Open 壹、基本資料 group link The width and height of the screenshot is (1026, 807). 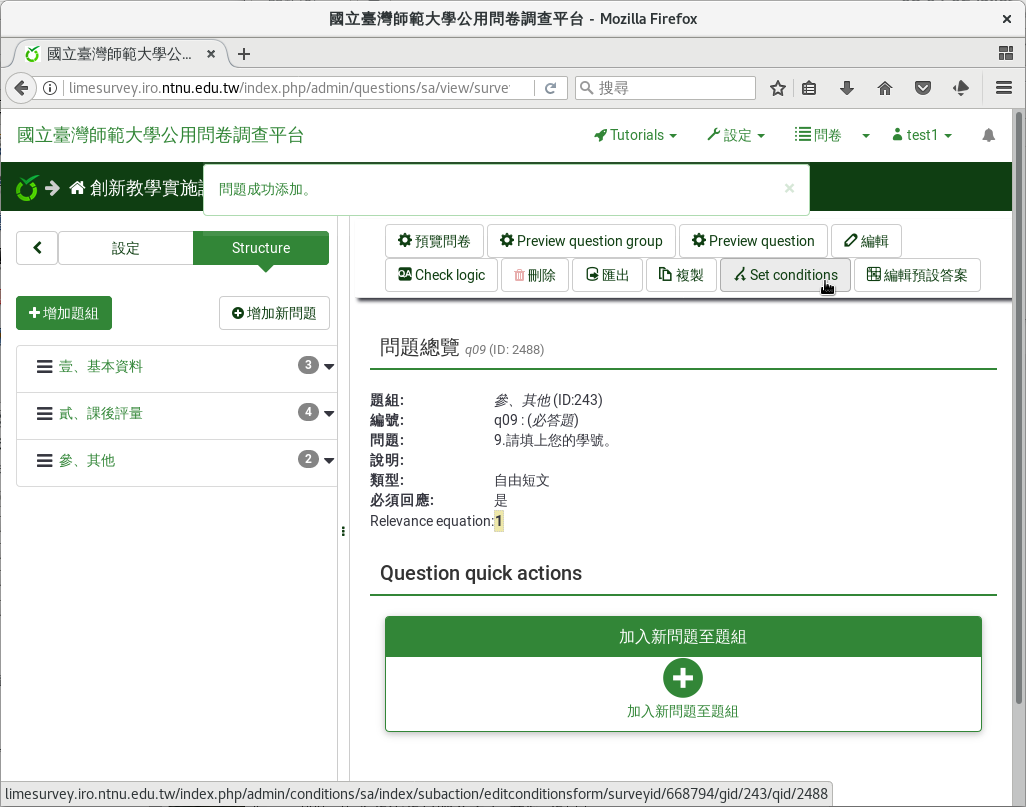[101, 367]
